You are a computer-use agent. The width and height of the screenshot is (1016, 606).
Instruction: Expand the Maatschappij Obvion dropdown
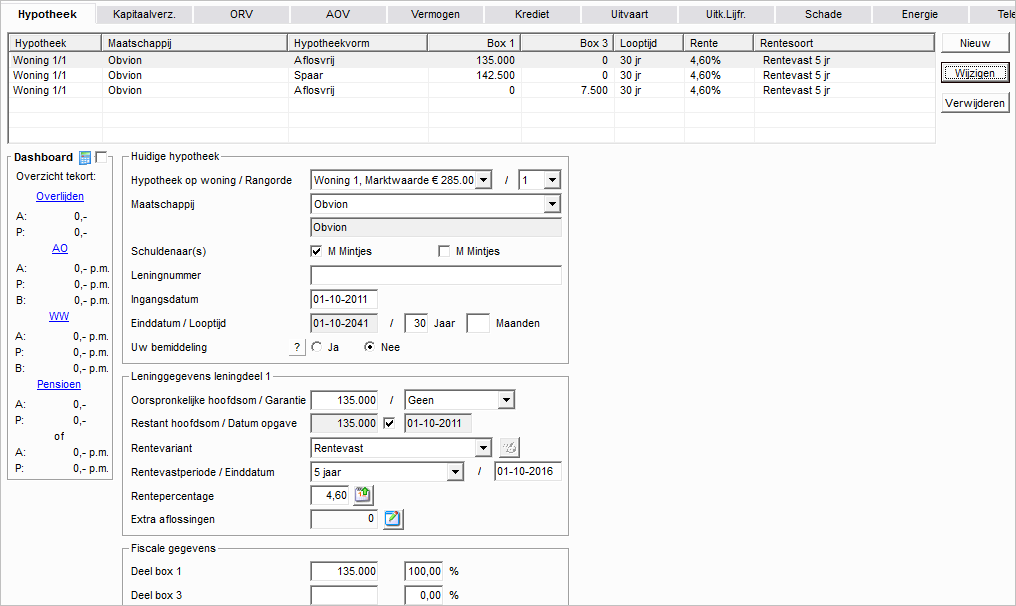click(552, 204)
